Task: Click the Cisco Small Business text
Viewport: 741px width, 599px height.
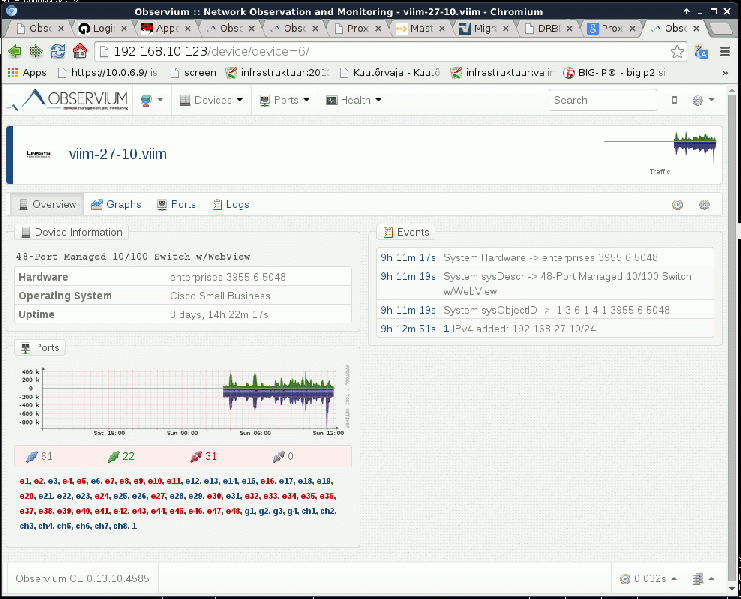Action: click(x=220, y=296)
